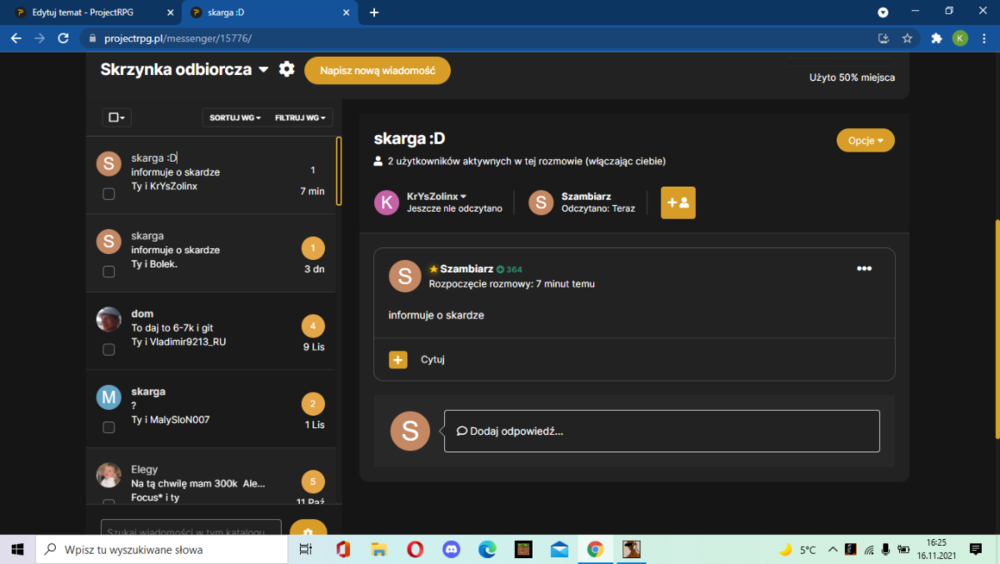Click the 'Użyto 50% miejsca' storage text
Image resolution: width=1000 pixels, height=564 pixels.
852,77
